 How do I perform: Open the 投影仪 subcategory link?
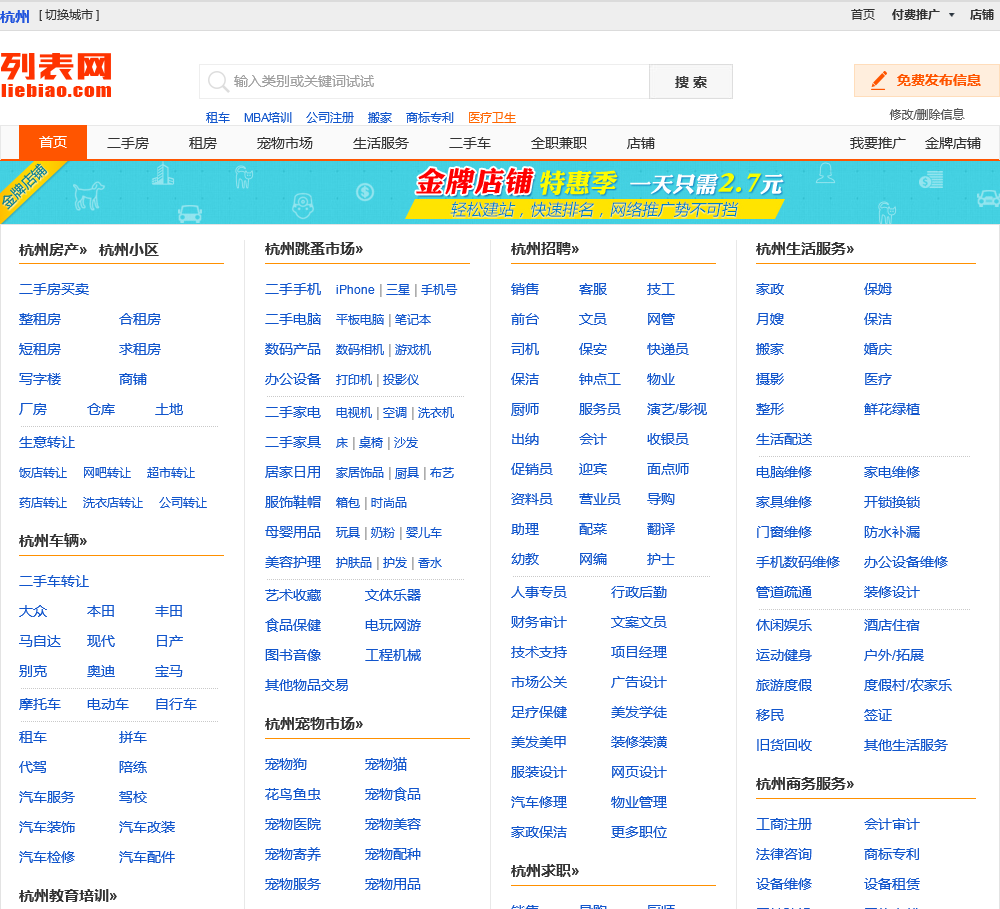(401, 380)
